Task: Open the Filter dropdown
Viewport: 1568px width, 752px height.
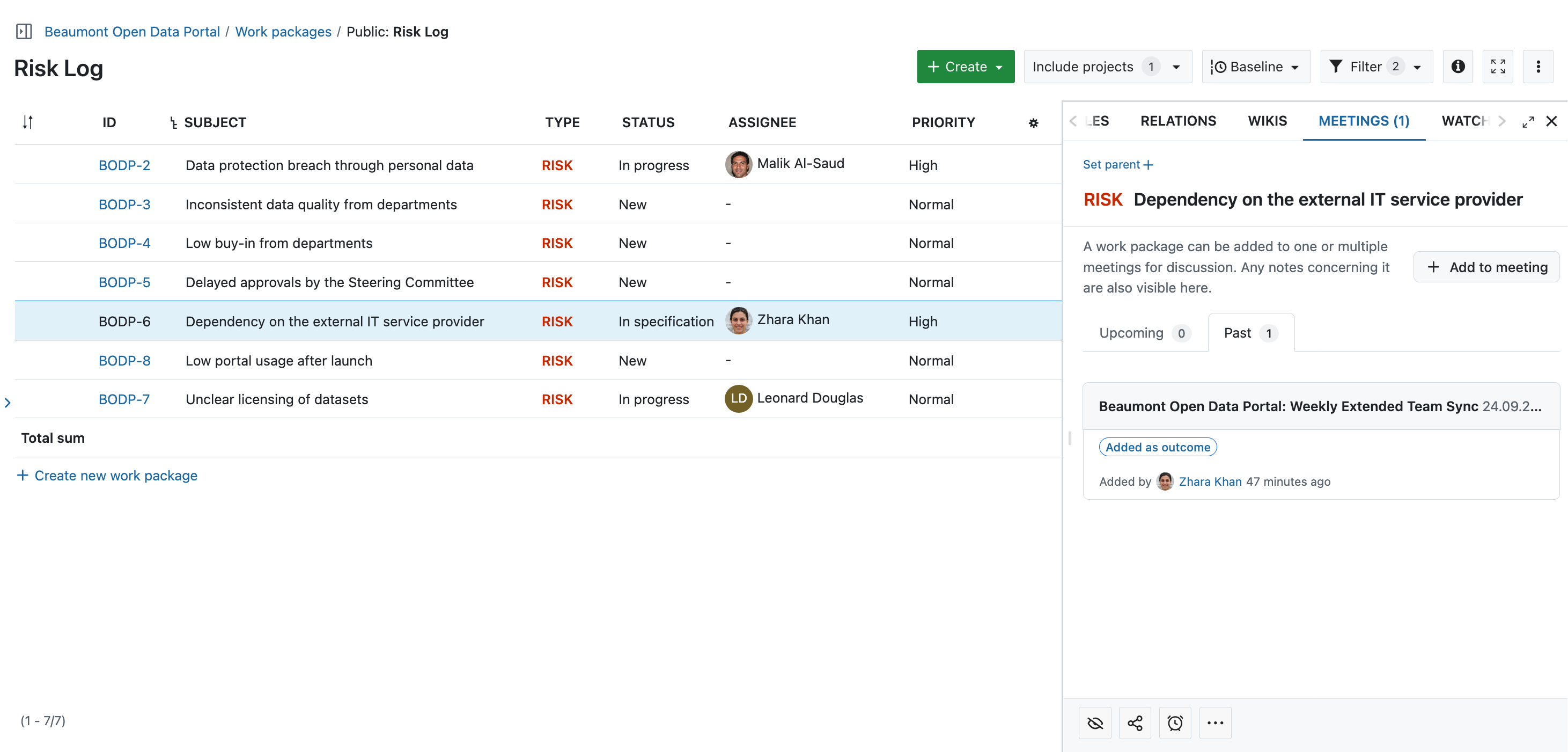Action: [x=1377, y=67]
